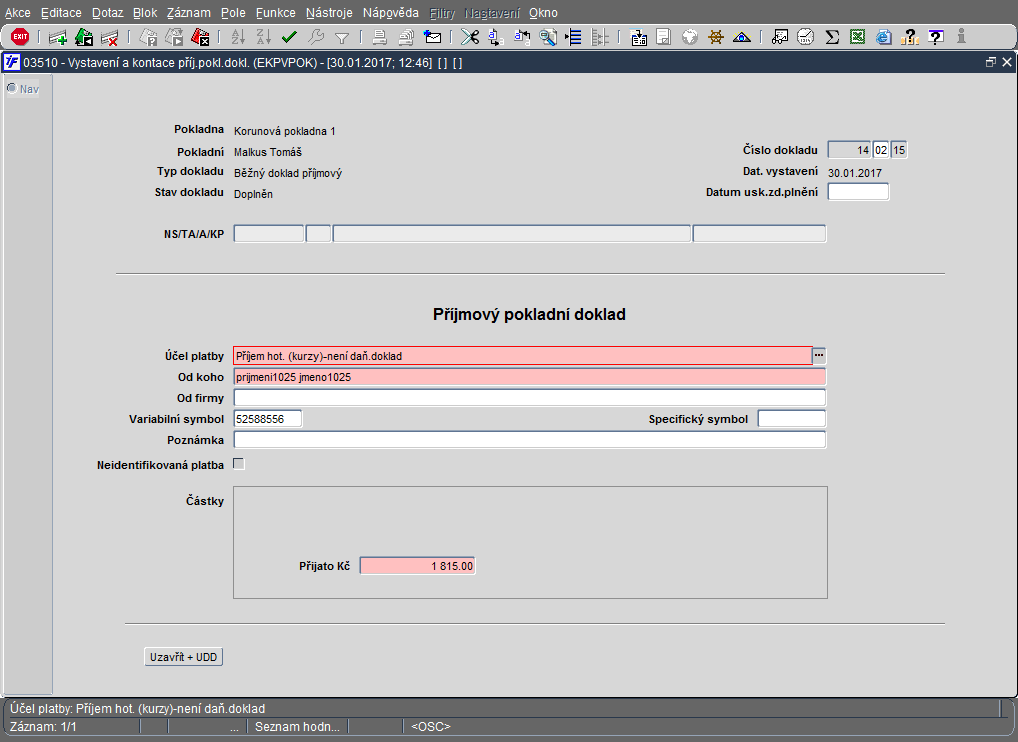Viewport: 1018px width, 742px height.
Task: Click the Sigma sum icon
Action: point(832,38)
